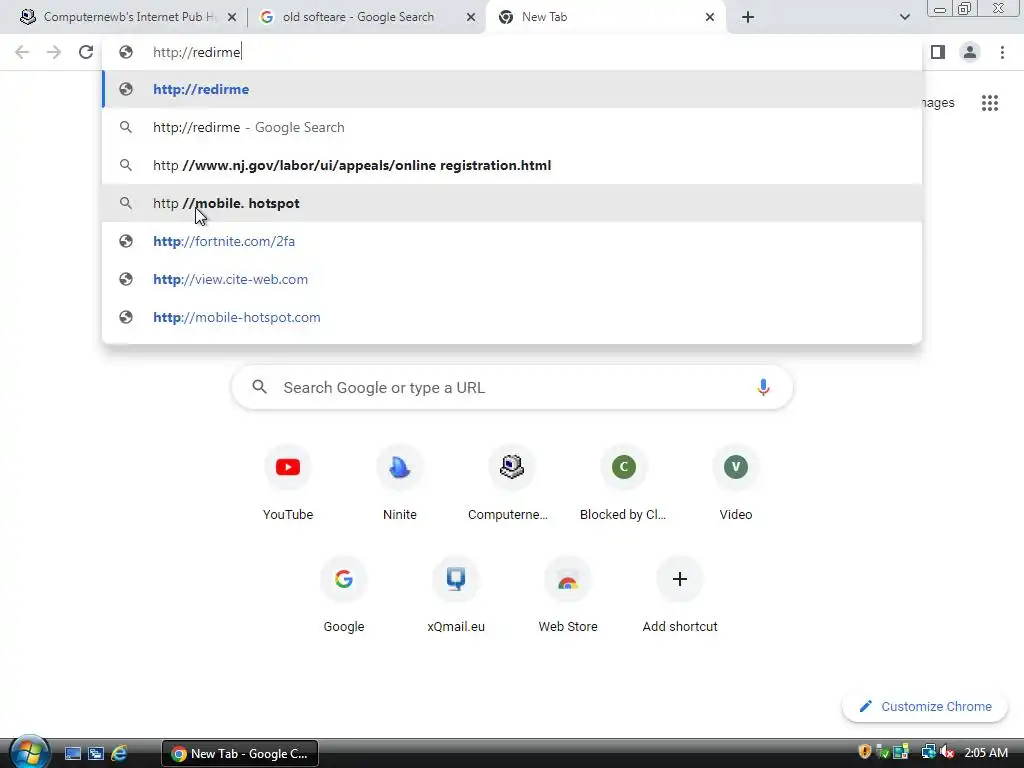Click the Add shortcut plus tile

coord(680,596)
